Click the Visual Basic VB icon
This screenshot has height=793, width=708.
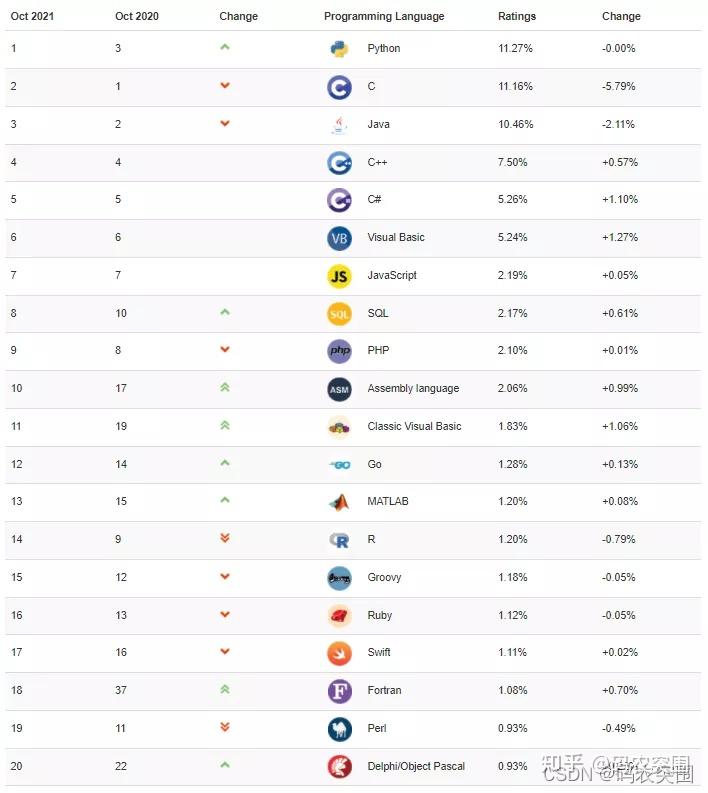click(339, 238)
